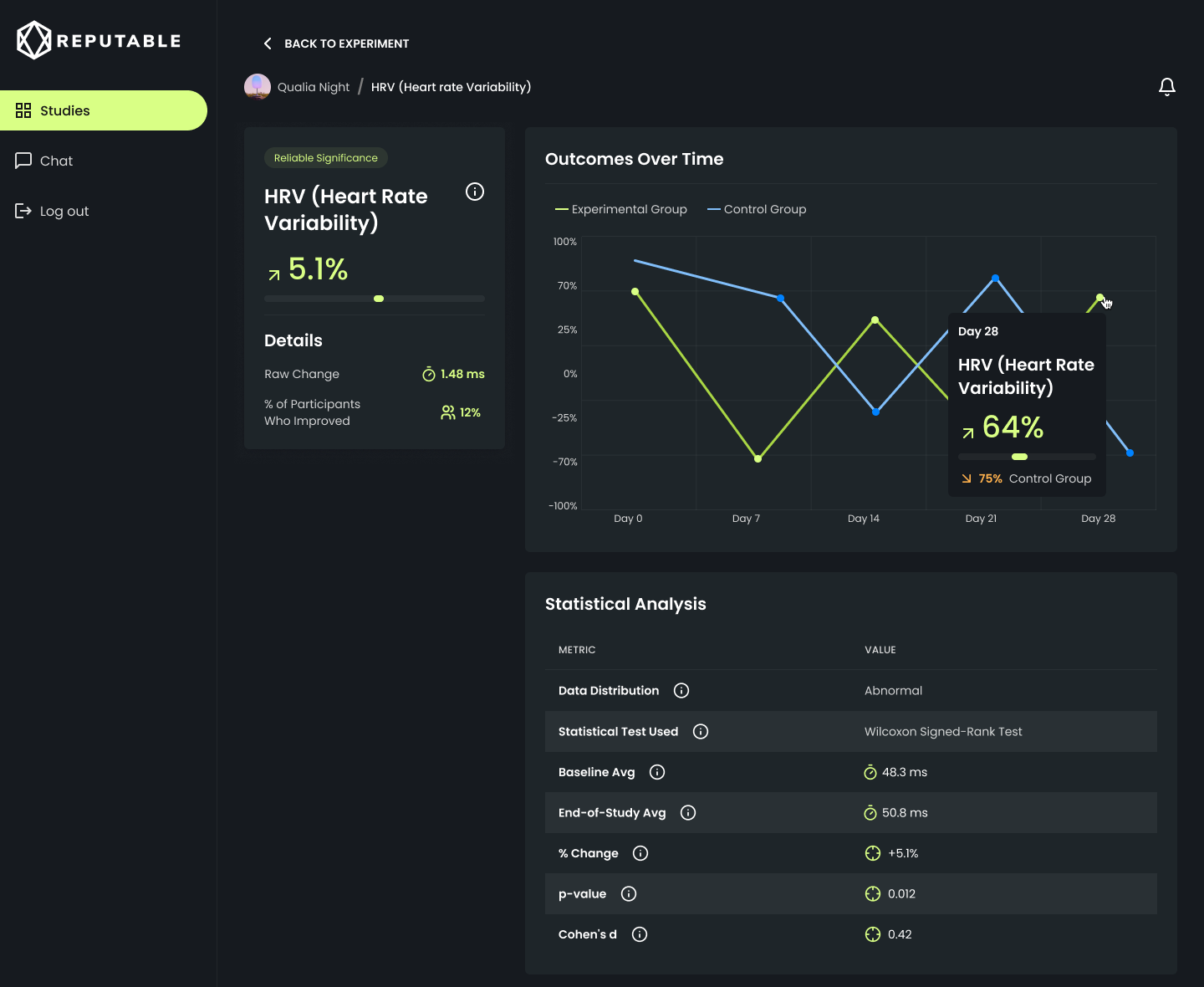
Task: Click the 1.48 ms raw change value
Action: (x=462, y=374)
